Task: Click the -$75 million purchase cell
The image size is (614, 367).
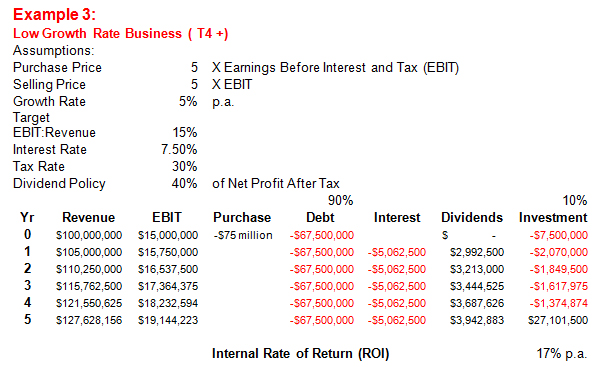Action: pyautogui.click(x=243, y=235)
